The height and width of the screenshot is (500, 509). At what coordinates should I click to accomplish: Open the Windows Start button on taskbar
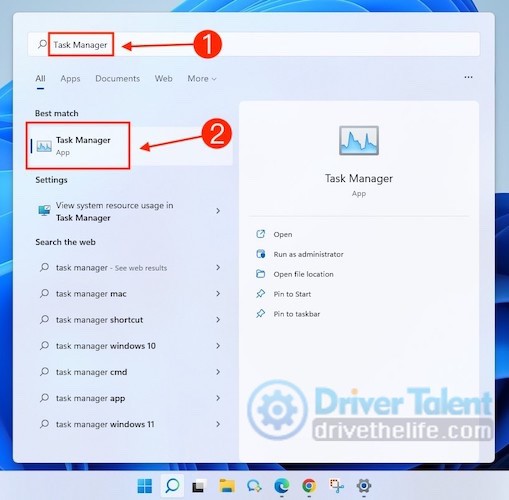coord(145,486)
